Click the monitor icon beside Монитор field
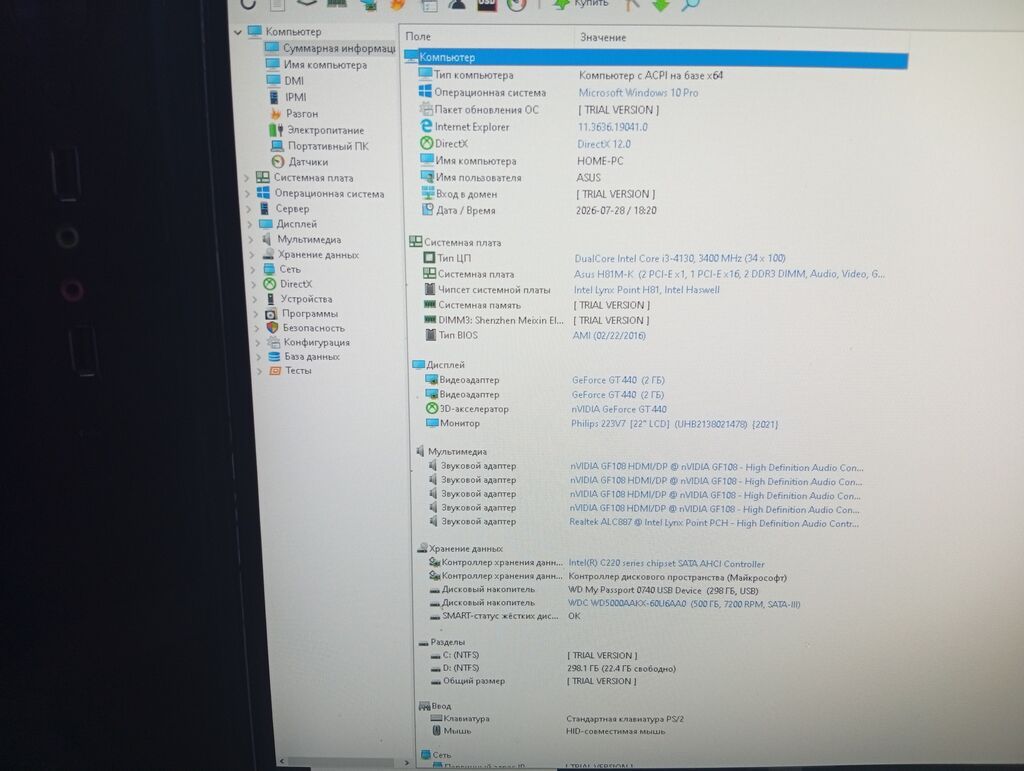The width and height of the screenshot is (1024, 771). pos(432,423)
